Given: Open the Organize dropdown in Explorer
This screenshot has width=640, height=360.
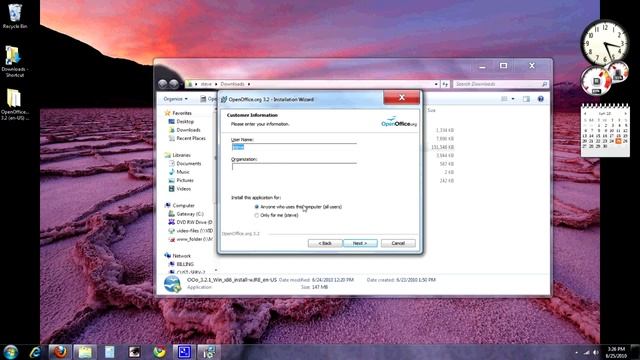Looking at the screenshot, I should point(176,99).
